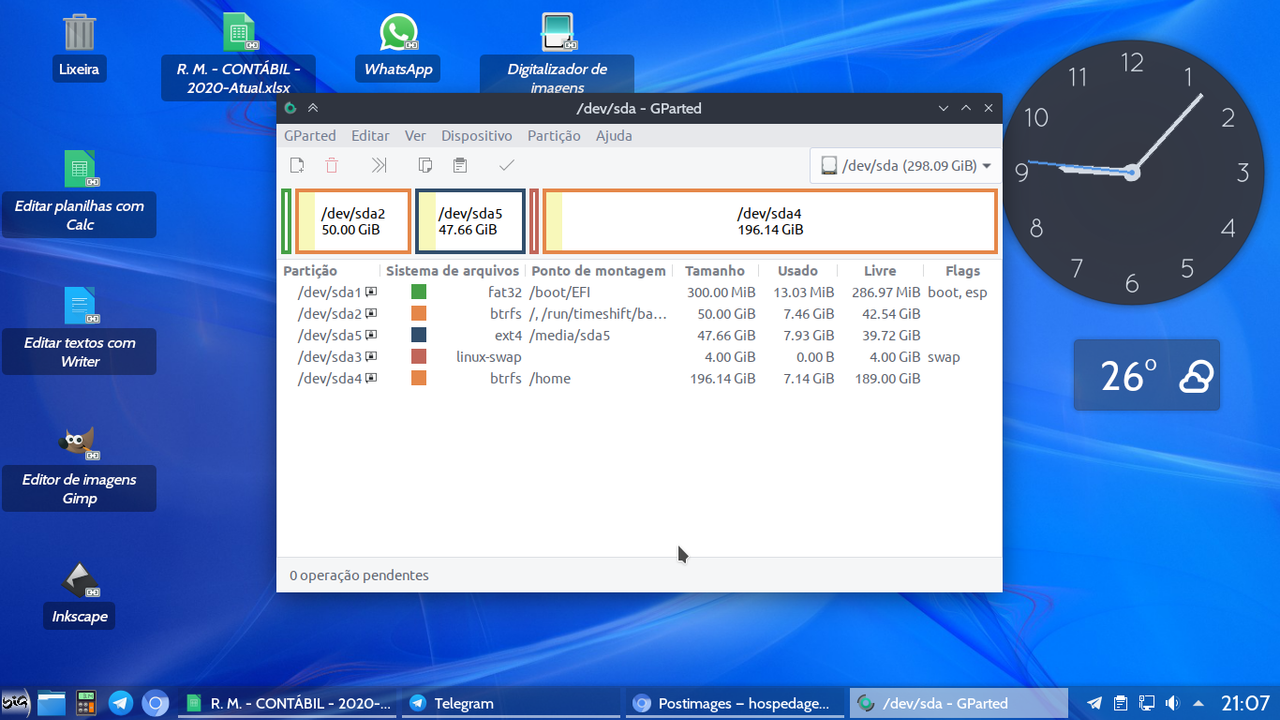Select the /dev/sda5 row in partition list
Viewport: 1280px width, 720px height.
639,335
